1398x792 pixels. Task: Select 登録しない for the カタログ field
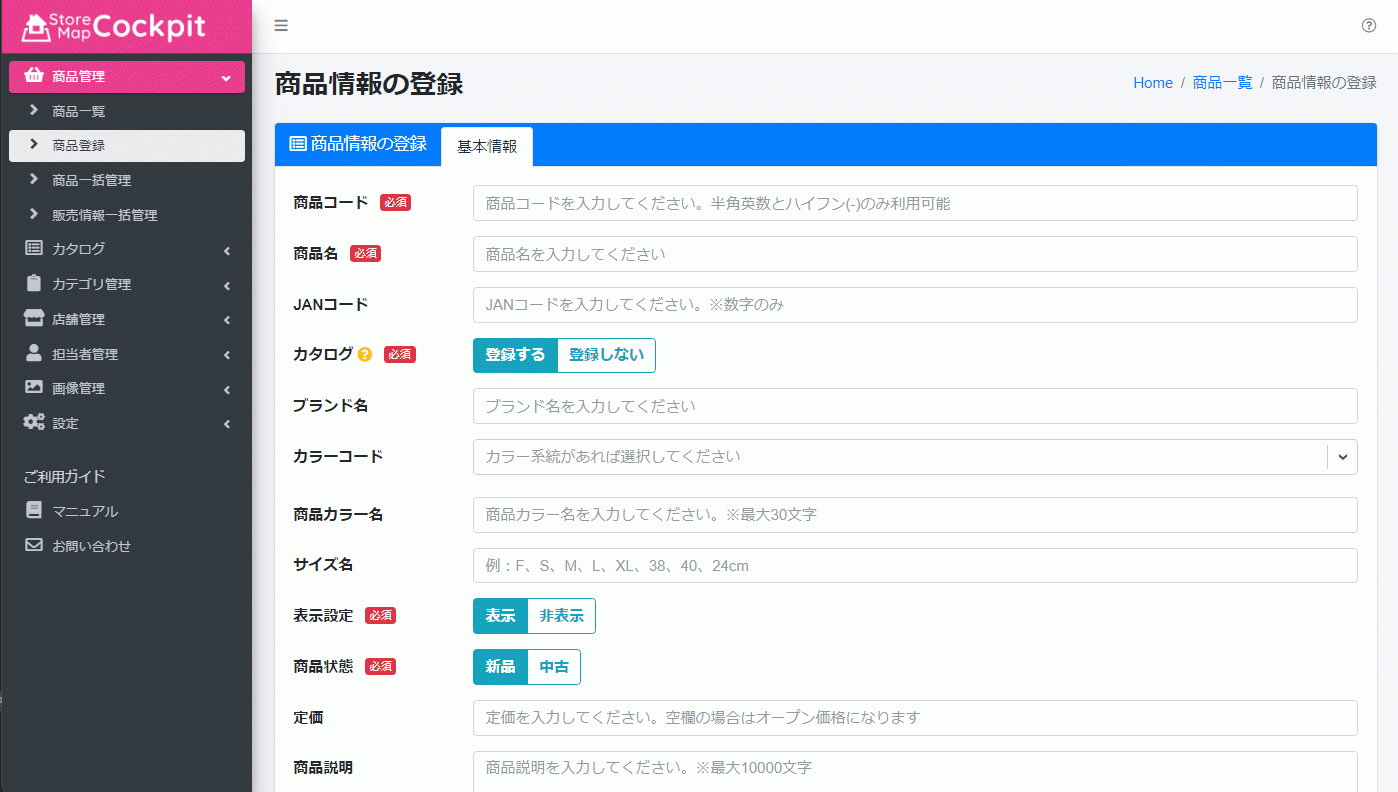[604, 355]
